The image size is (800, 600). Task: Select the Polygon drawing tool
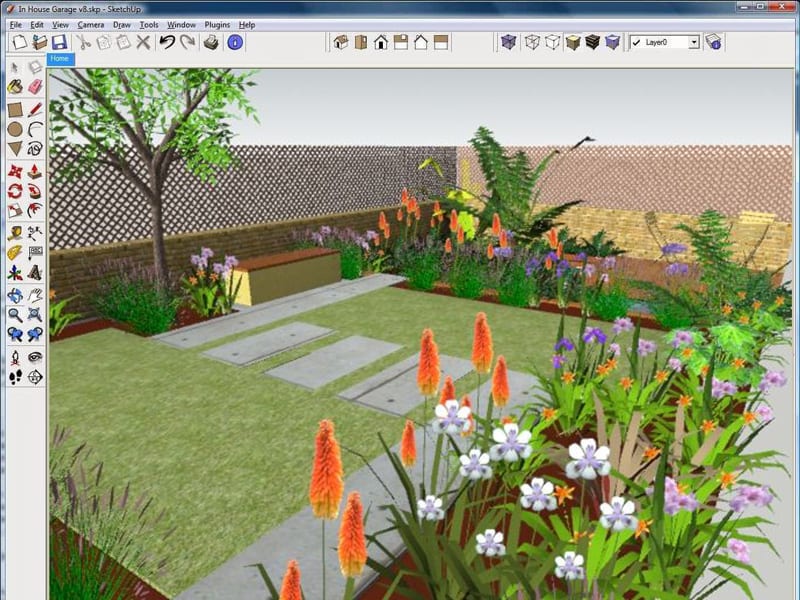pos(15,149)
